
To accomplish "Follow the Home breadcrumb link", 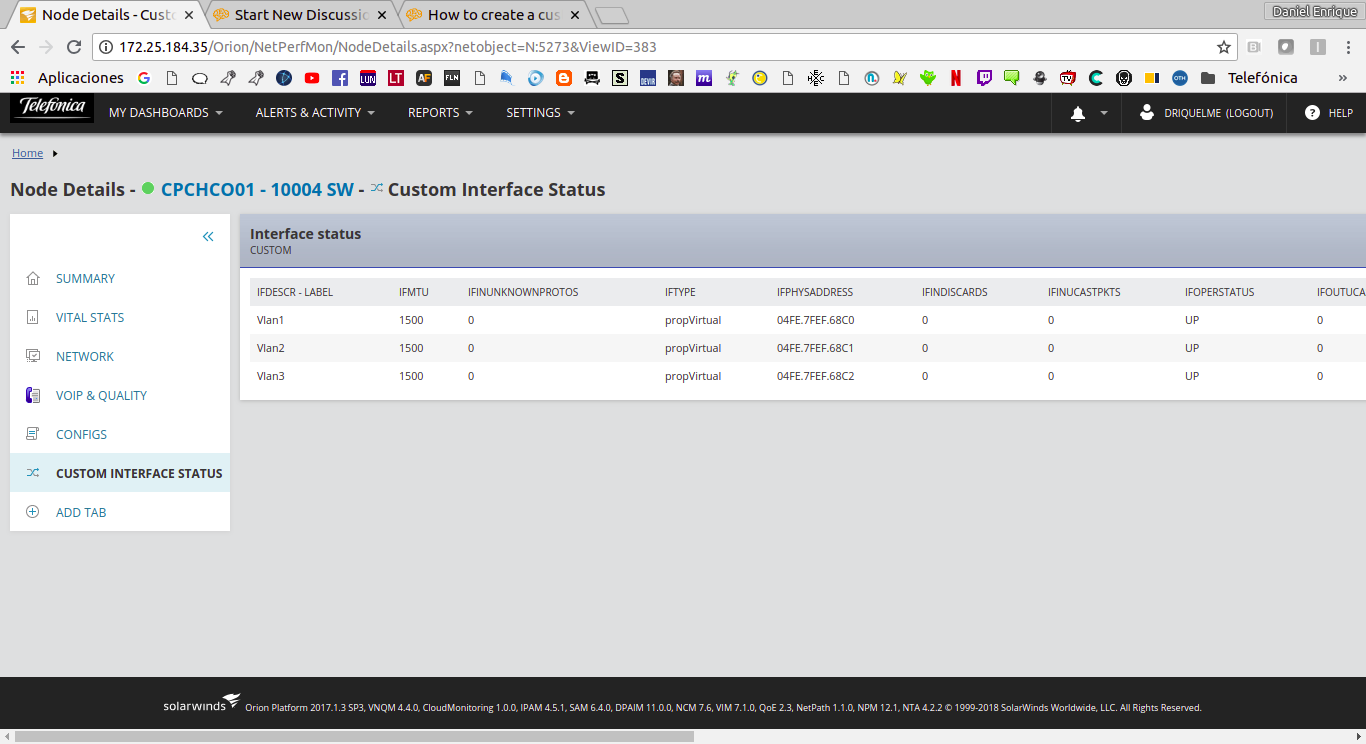I will click(x=27, y=153).
